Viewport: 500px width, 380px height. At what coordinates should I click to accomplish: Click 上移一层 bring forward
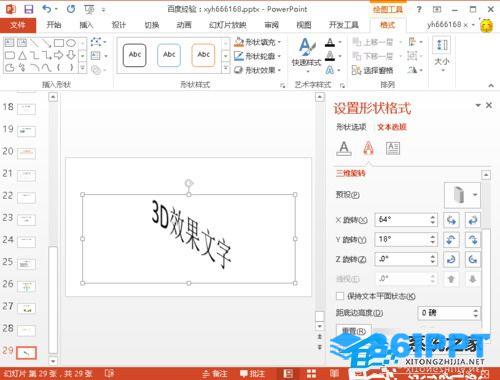point(373,42)
